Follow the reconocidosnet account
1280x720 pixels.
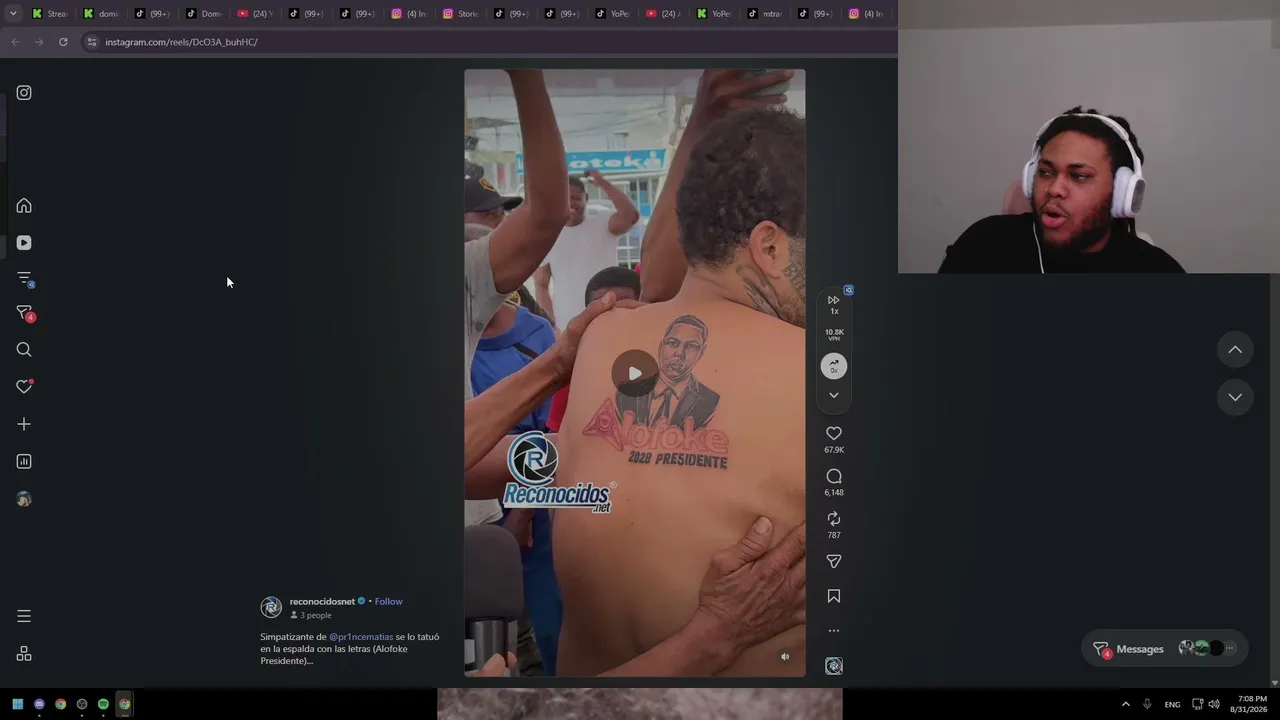coord(389,601)
